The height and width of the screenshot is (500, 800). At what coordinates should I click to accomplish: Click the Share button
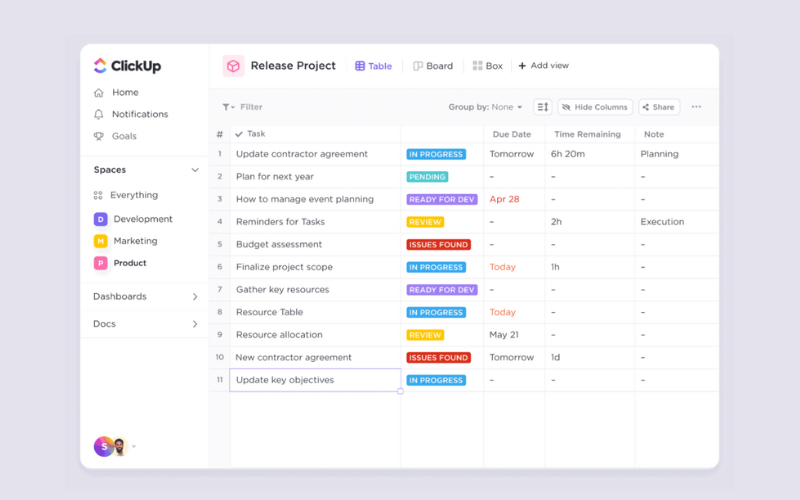pyautogui.click(x=659, y=107)
